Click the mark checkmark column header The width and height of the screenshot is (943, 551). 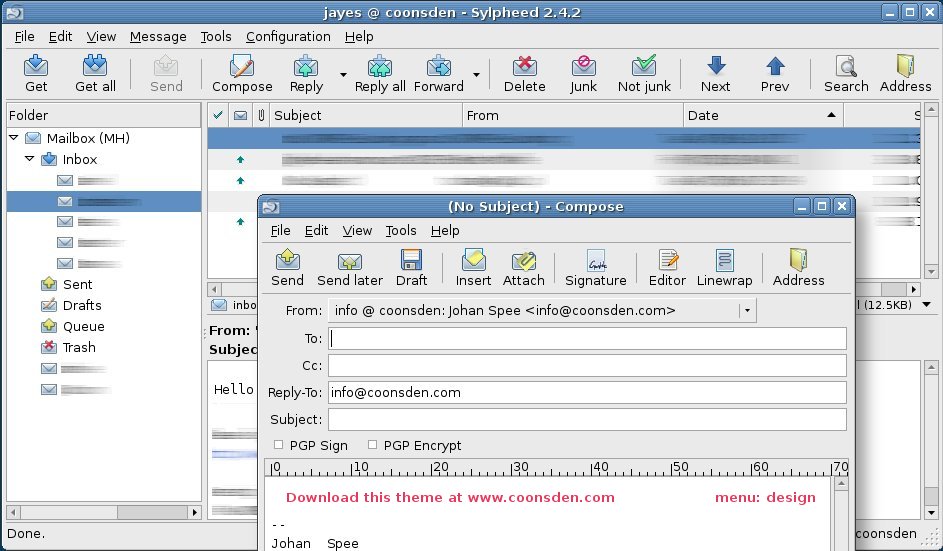click(218, 115)
